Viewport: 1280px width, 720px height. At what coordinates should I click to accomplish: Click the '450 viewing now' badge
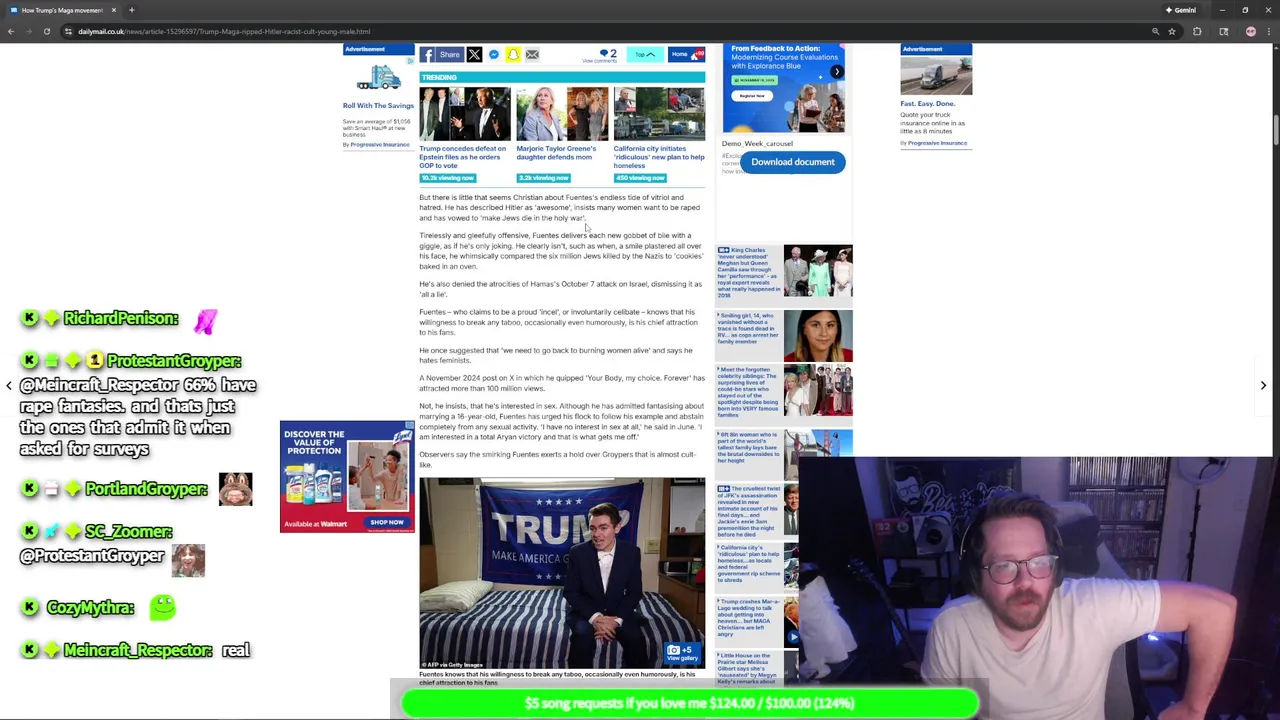click(640, 178)
